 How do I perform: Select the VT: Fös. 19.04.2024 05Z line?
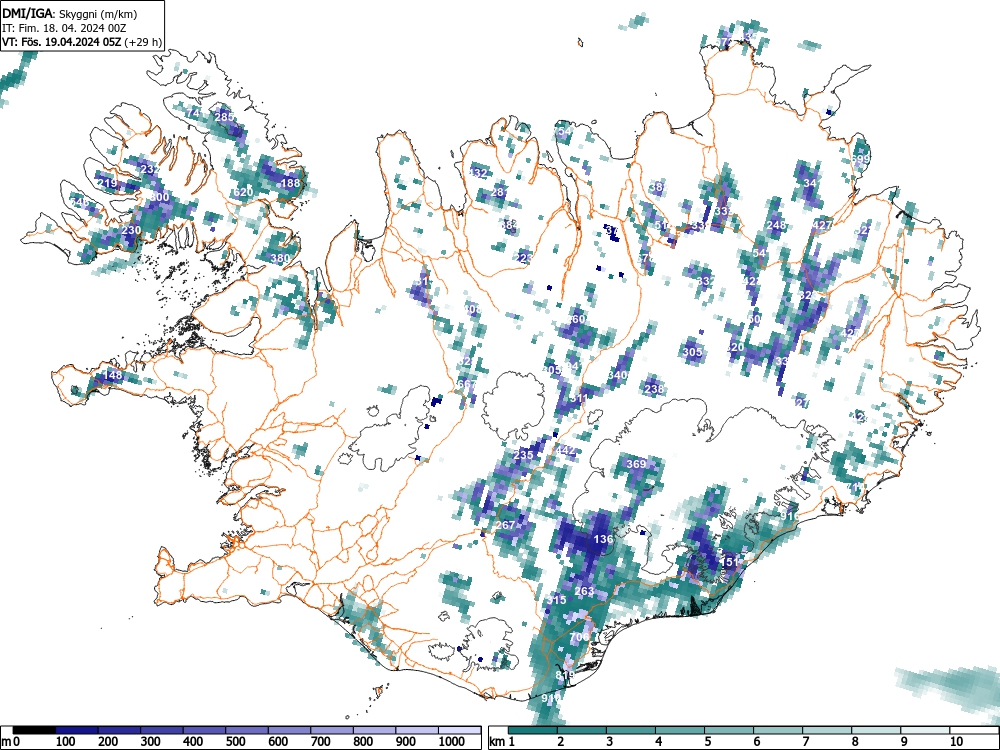click(82, 42)
